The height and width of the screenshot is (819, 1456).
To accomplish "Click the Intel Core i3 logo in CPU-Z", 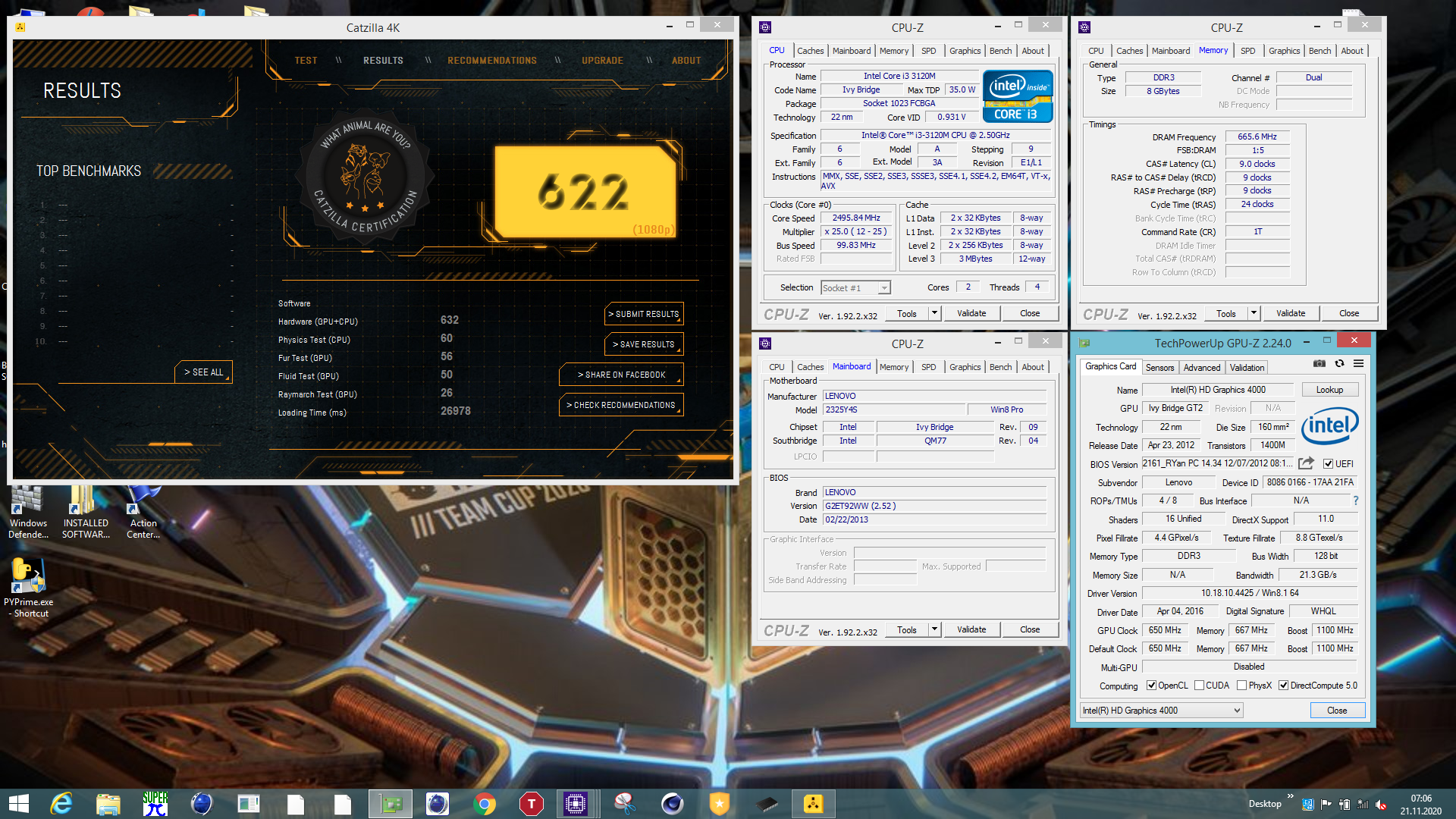I will (x=1018, y=96).
